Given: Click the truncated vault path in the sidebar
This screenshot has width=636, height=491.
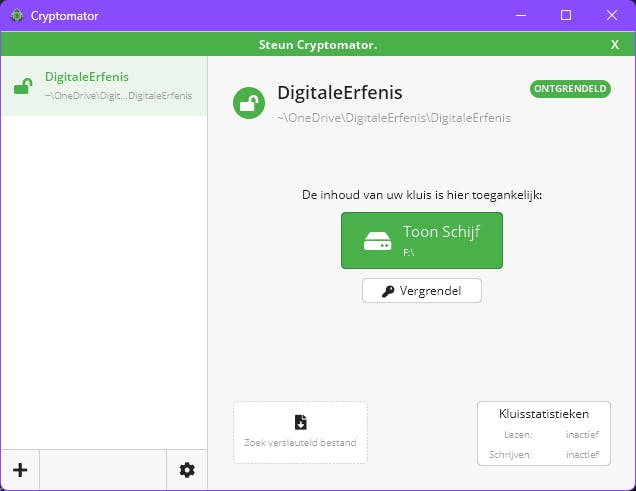Looking at the screenshot, I should [x=118, y=96].
